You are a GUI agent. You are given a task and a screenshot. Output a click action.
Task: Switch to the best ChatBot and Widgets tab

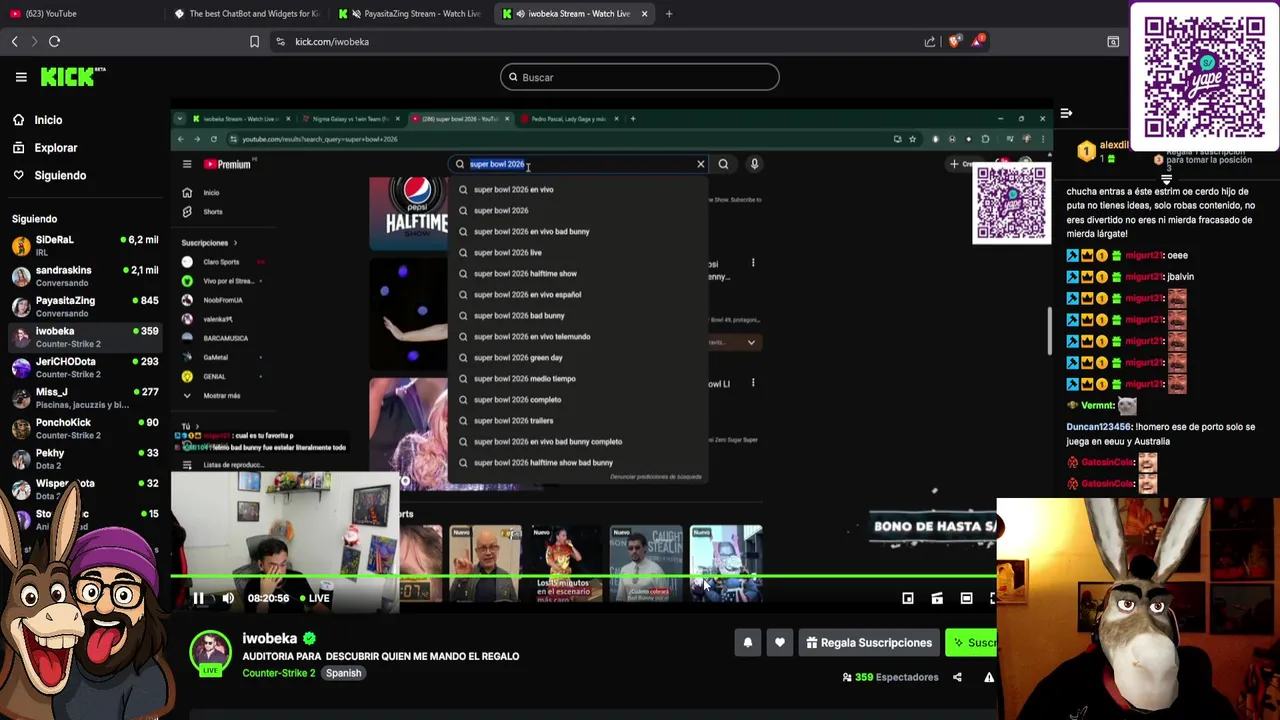point(247,14)
